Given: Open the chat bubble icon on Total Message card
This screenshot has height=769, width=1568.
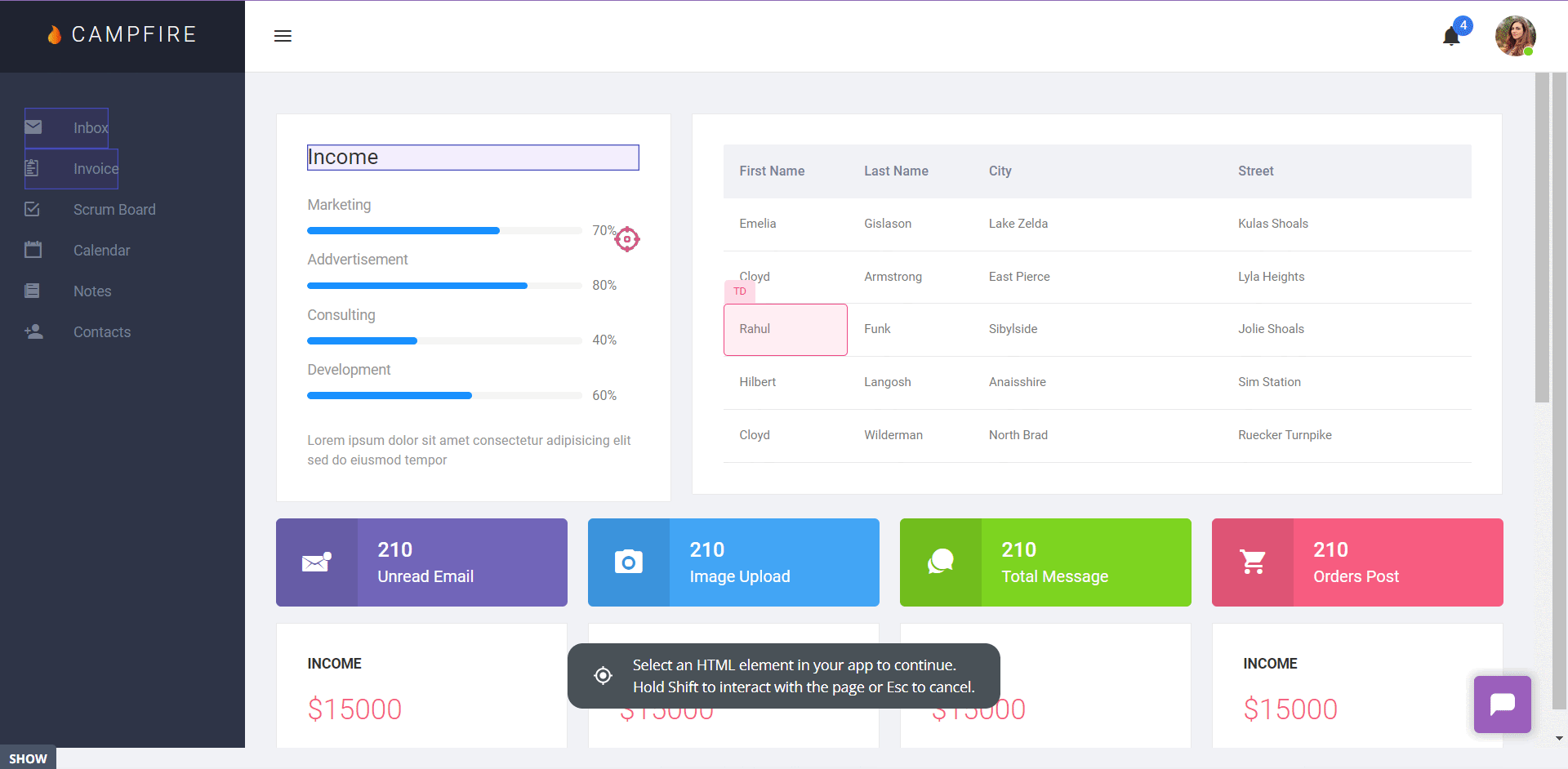Looking at the screenshot, I should pyautogui.click(x=940, y=562).
